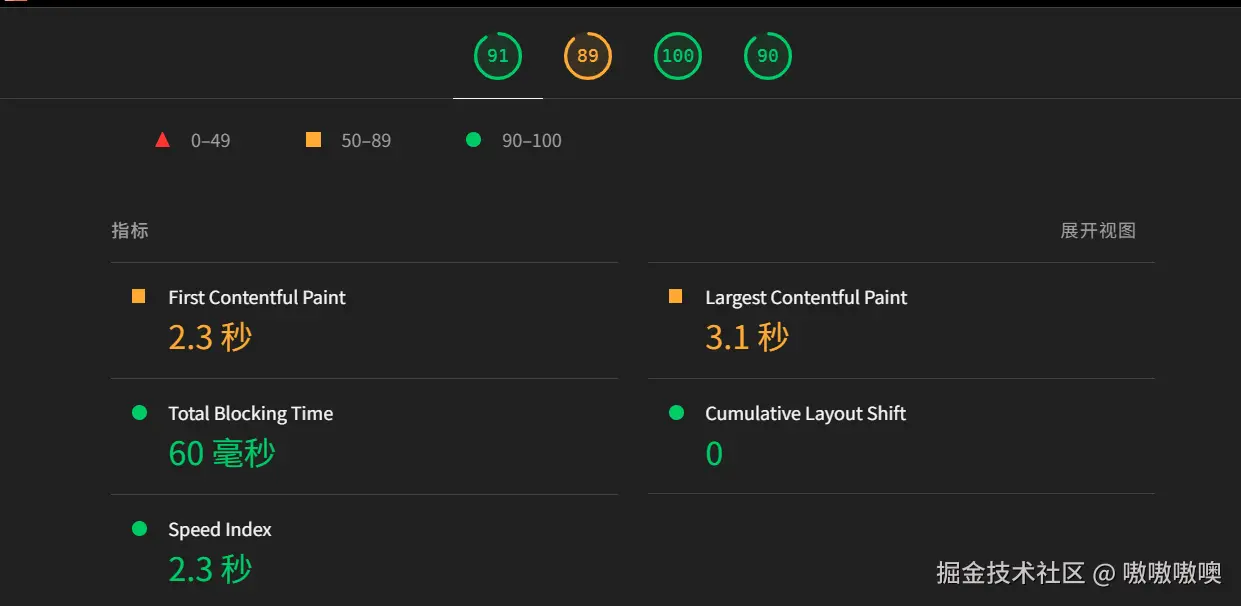The image size is (1241, 606).
Task: Click the green dot beside Speed Index
Action: pyautogui.click(x=139, y=529)
